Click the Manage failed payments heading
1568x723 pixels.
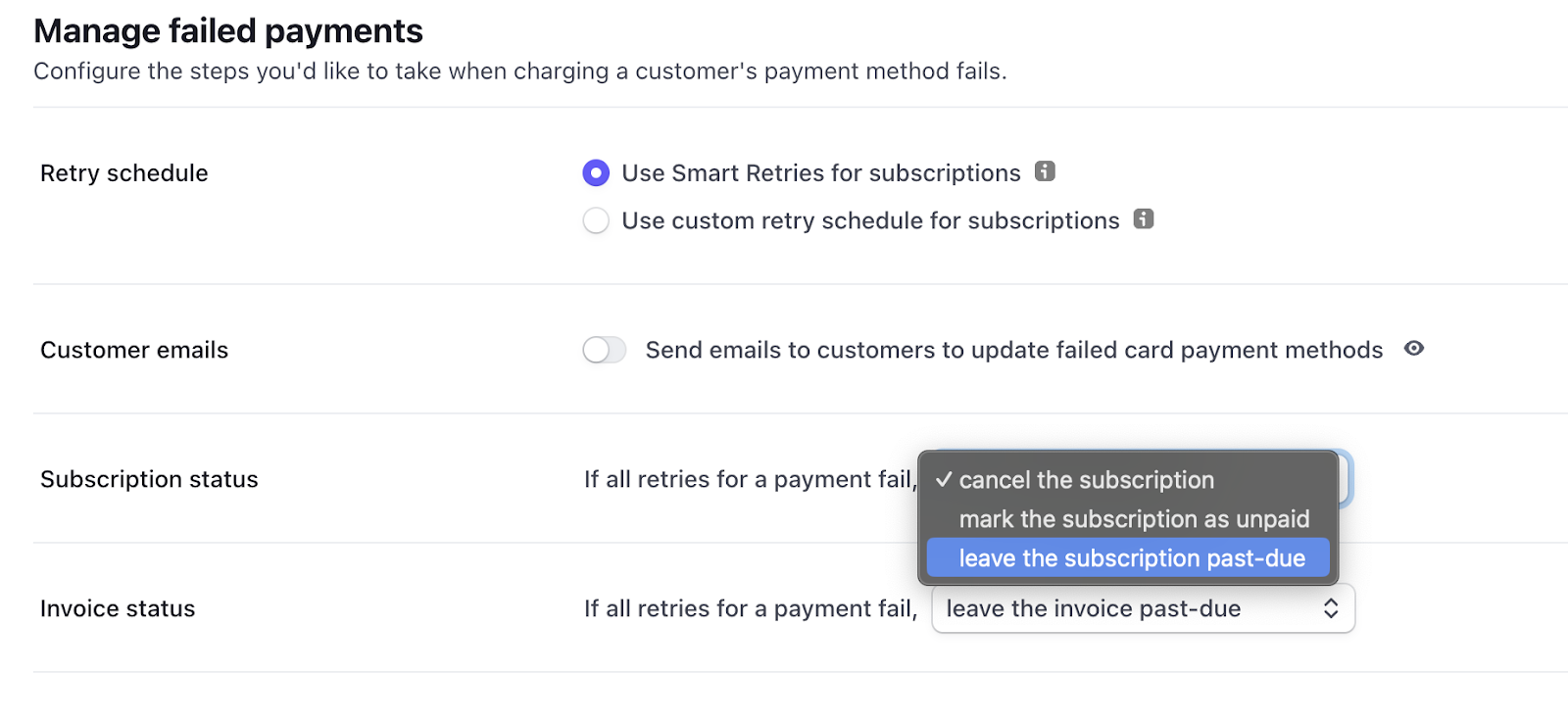click(x=228, y=30)
